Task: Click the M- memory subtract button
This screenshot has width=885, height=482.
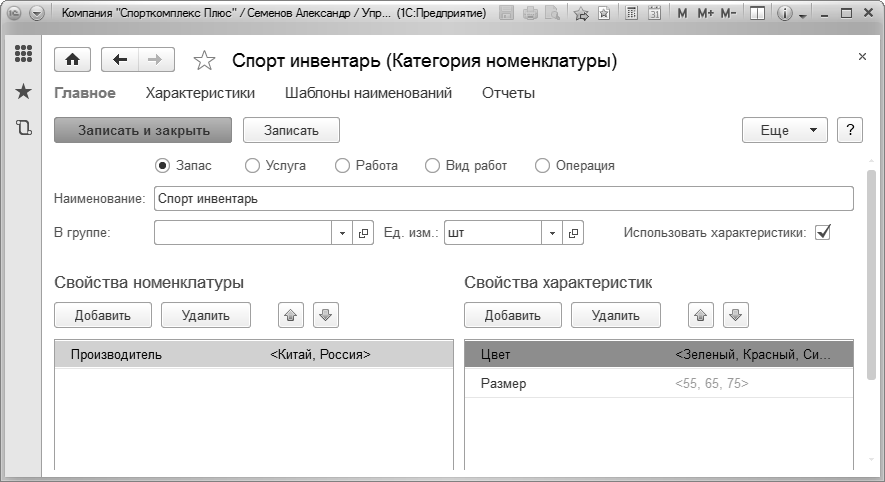Action: 728,13
